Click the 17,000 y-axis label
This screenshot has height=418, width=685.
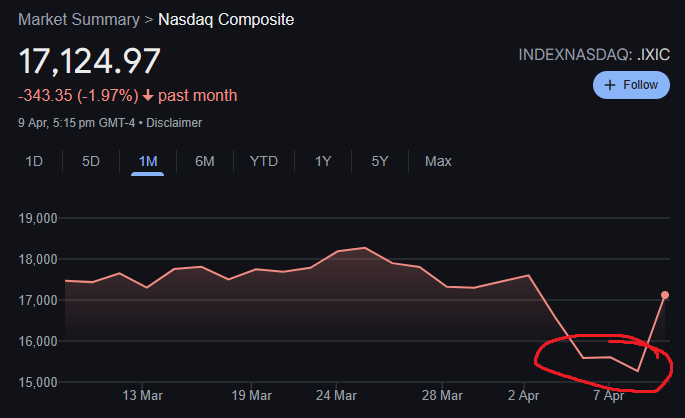[38, 301]
